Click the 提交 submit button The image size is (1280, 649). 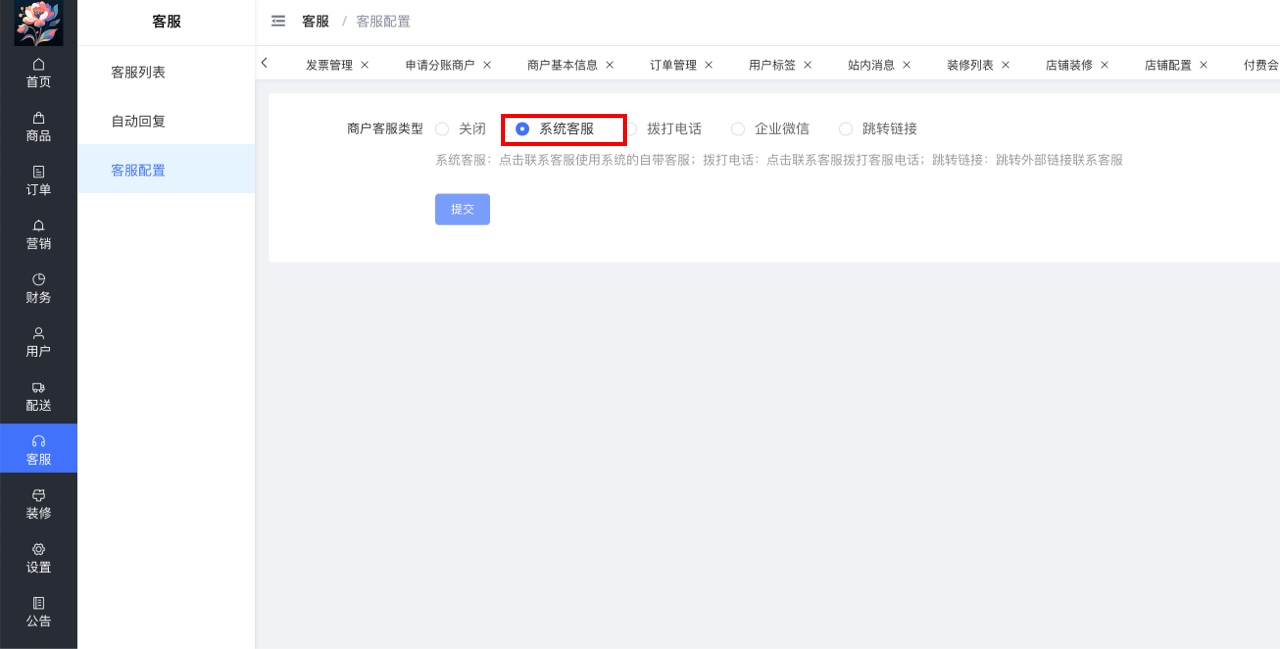[x=462, y=209]
